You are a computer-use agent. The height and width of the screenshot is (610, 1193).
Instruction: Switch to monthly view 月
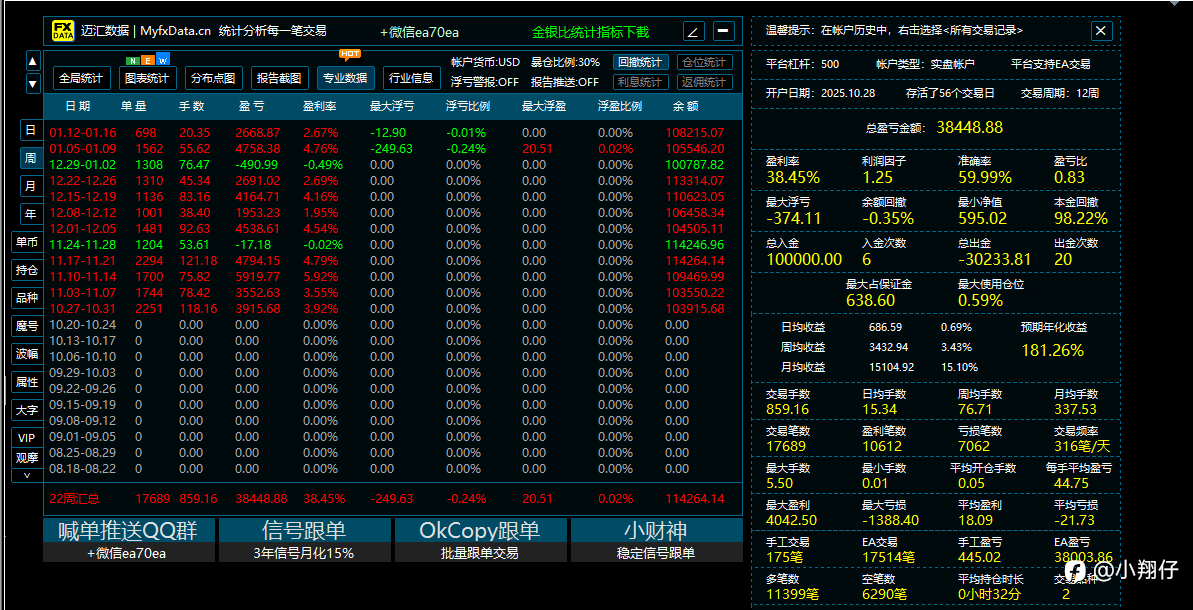click(30, 186)
